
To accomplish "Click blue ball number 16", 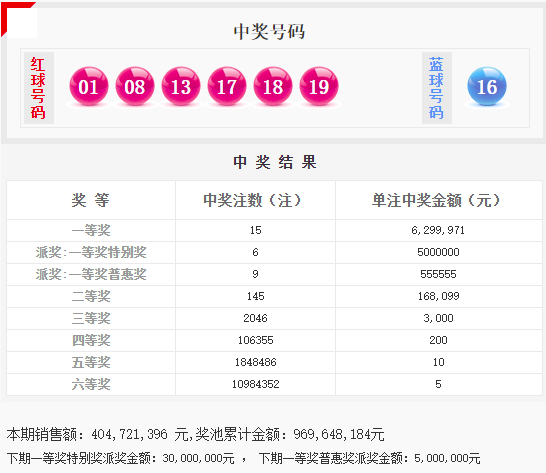I will pyautogui.click(x=487, y=86).
